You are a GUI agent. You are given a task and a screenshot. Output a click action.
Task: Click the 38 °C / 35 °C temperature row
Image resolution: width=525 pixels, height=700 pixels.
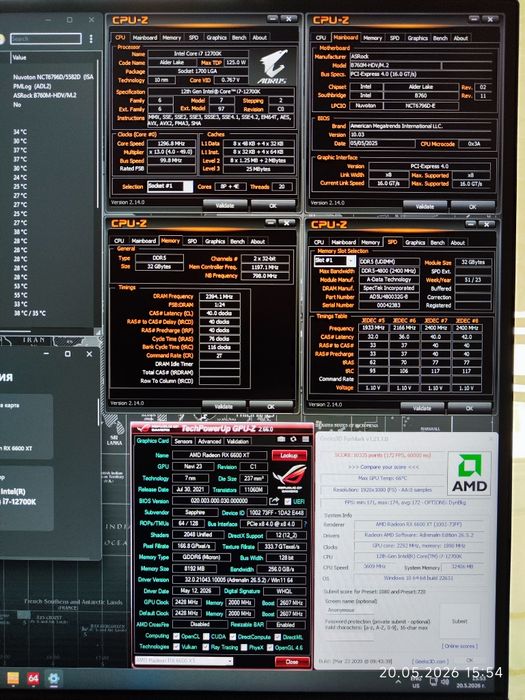pos(29,313)
